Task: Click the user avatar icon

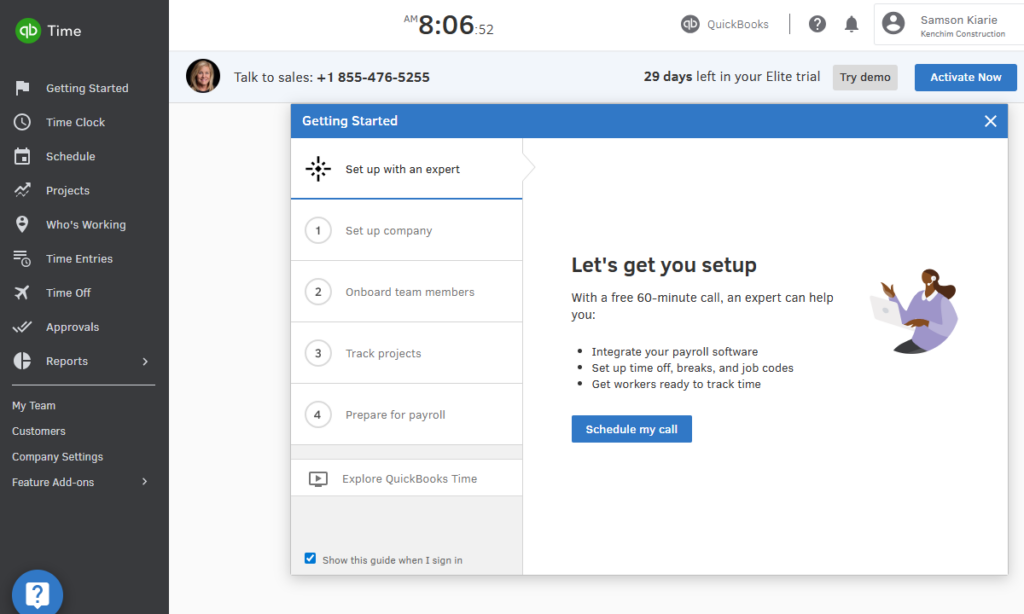Action: tap(893, 24)
